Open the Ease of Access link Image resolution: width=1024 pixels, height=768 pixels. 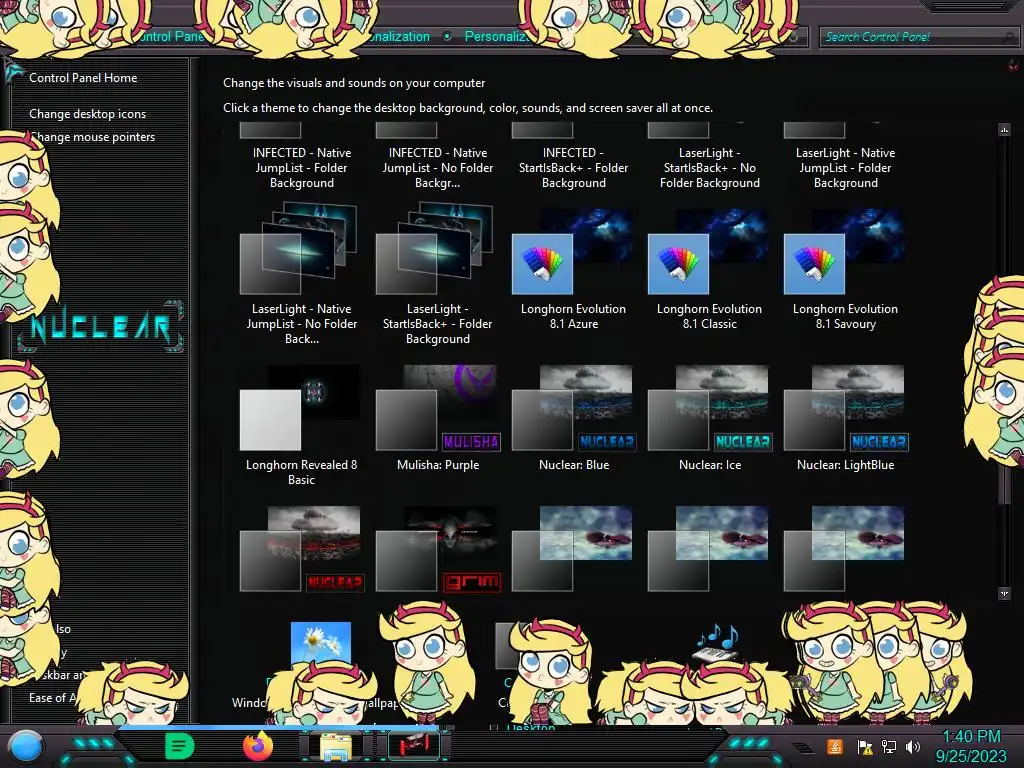click(x=52, y=698)
